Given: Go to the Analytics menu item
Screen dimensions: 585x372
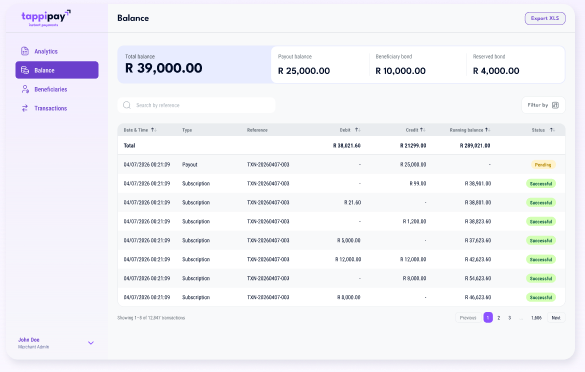Looking at the screenshot, I should pyautogui.click(x=57, y=51).
